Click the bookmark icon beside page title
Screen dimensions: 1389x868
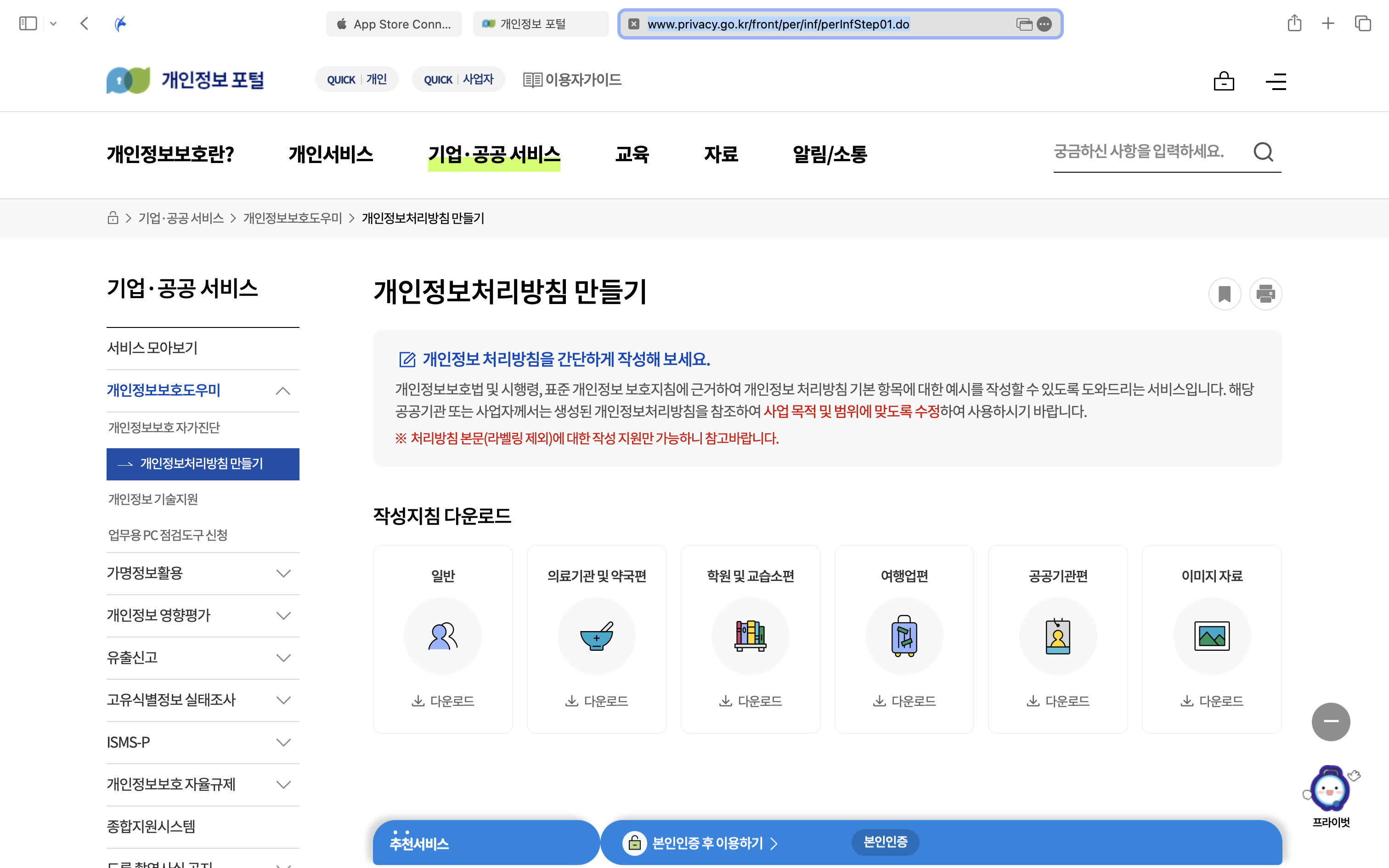pos(1224,294)
